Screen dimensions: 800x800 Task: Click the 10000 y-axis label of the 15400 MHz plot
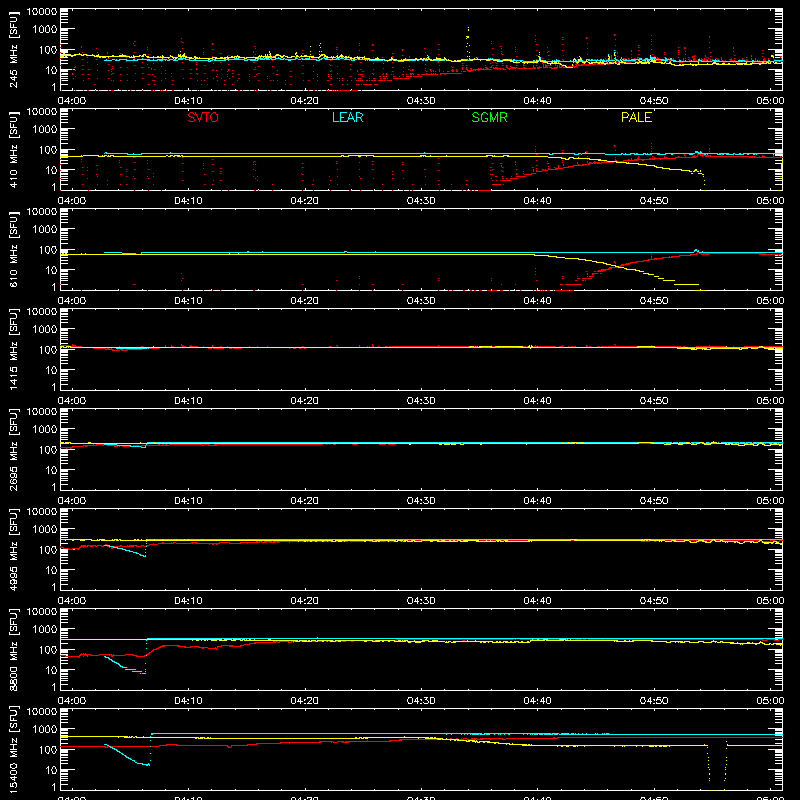click(x=42, y=712)
